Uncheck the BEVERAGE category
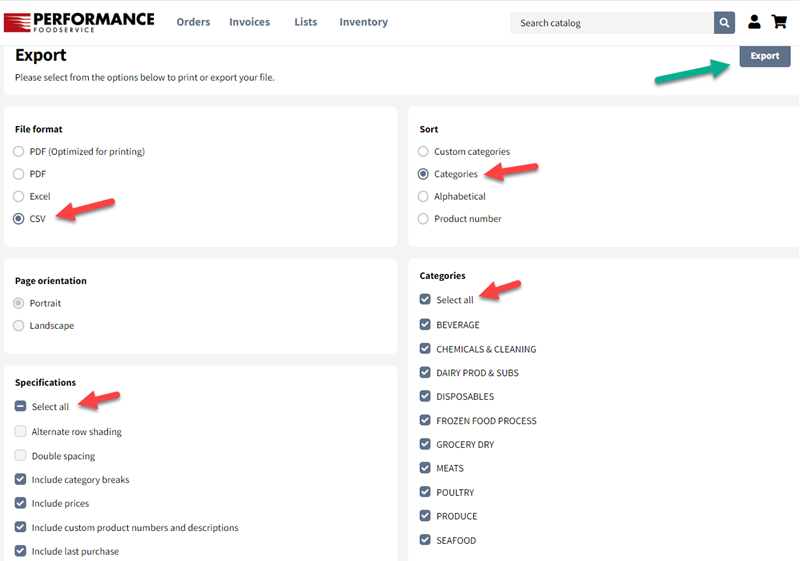Screen dimensions: 800x561 [x=425, y=324]
